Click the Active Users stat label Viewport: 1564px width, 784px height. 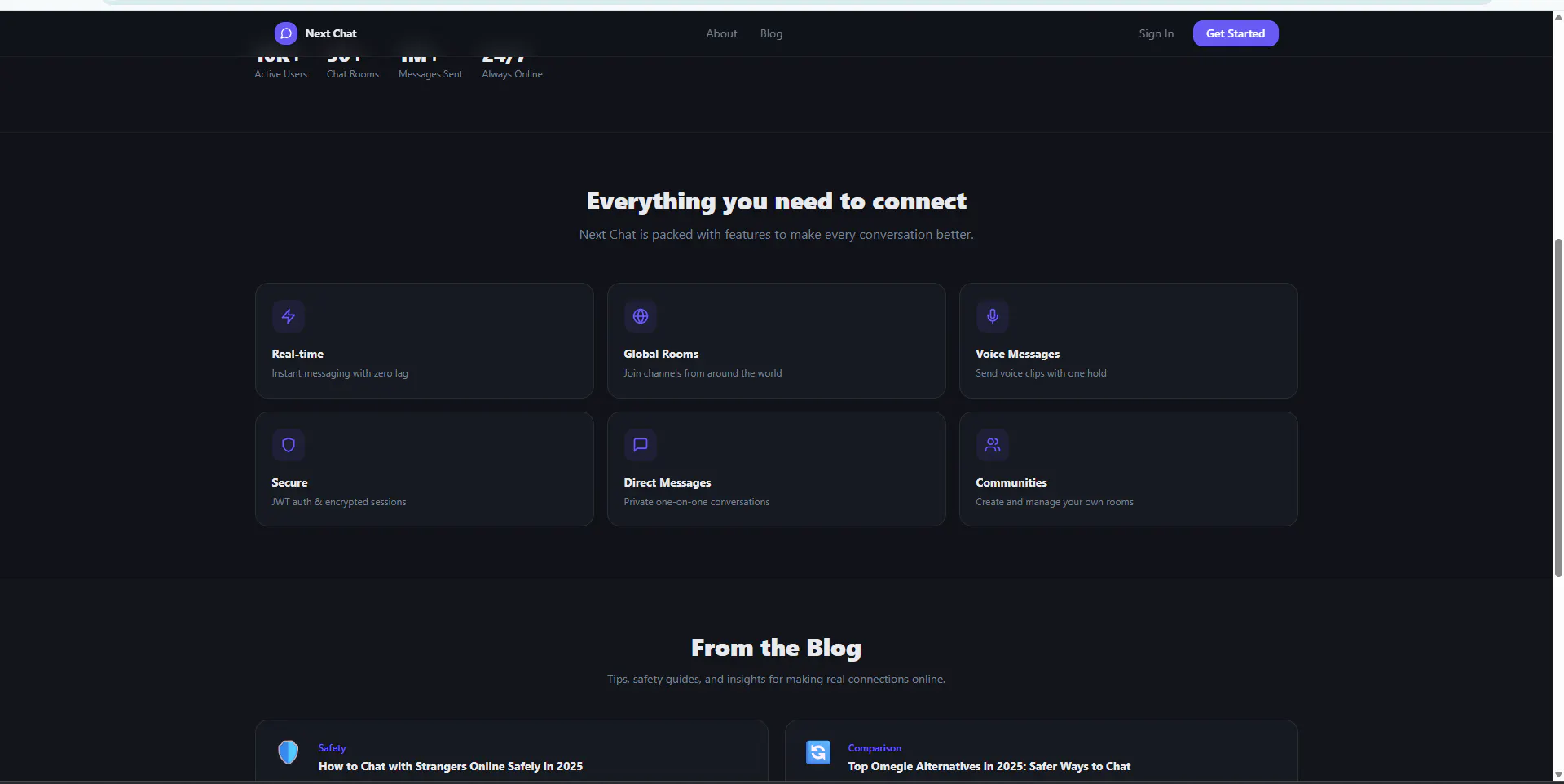coord(281,74)
